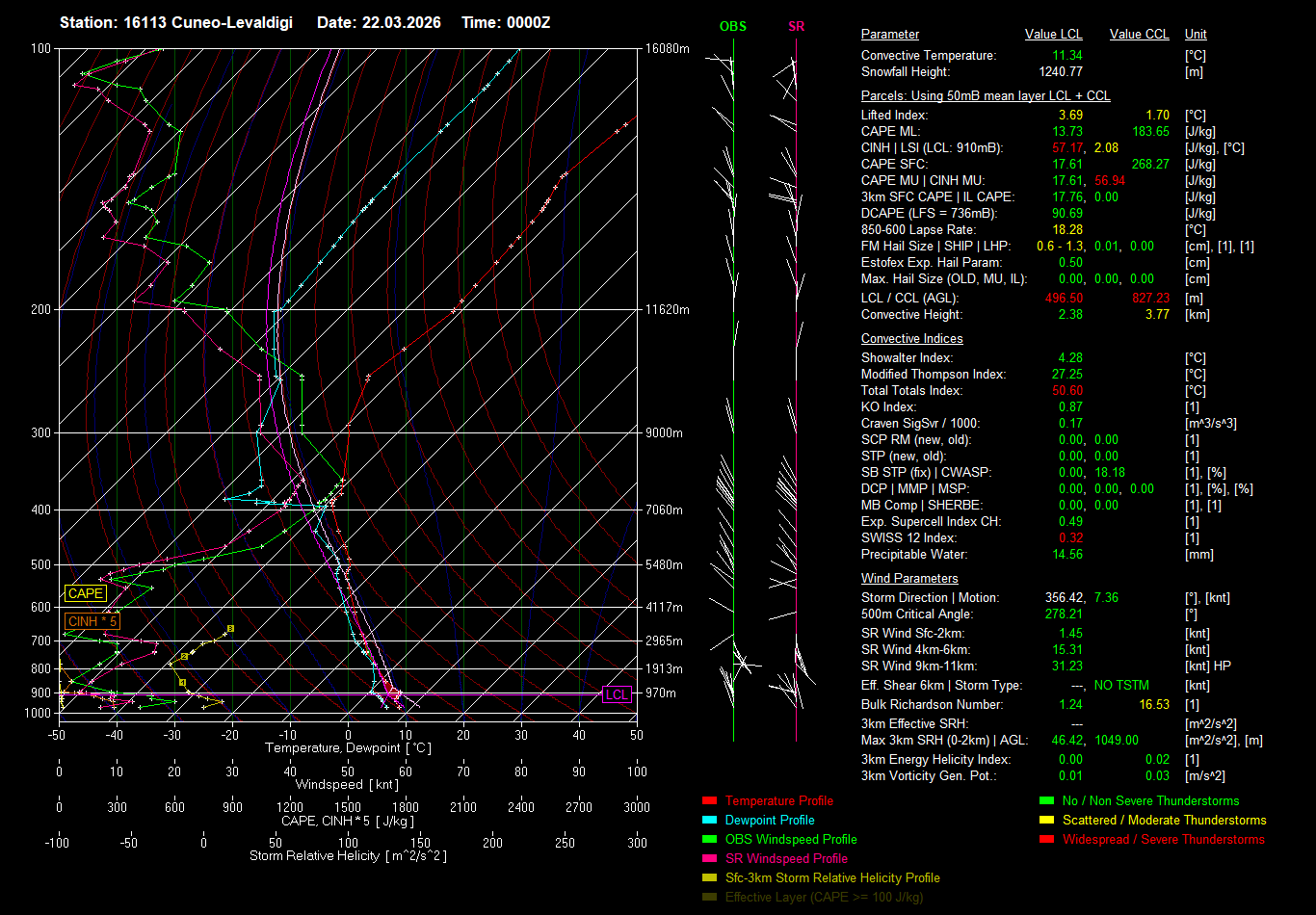
Task: Select the Parameter column header
Action: (889, 35)
